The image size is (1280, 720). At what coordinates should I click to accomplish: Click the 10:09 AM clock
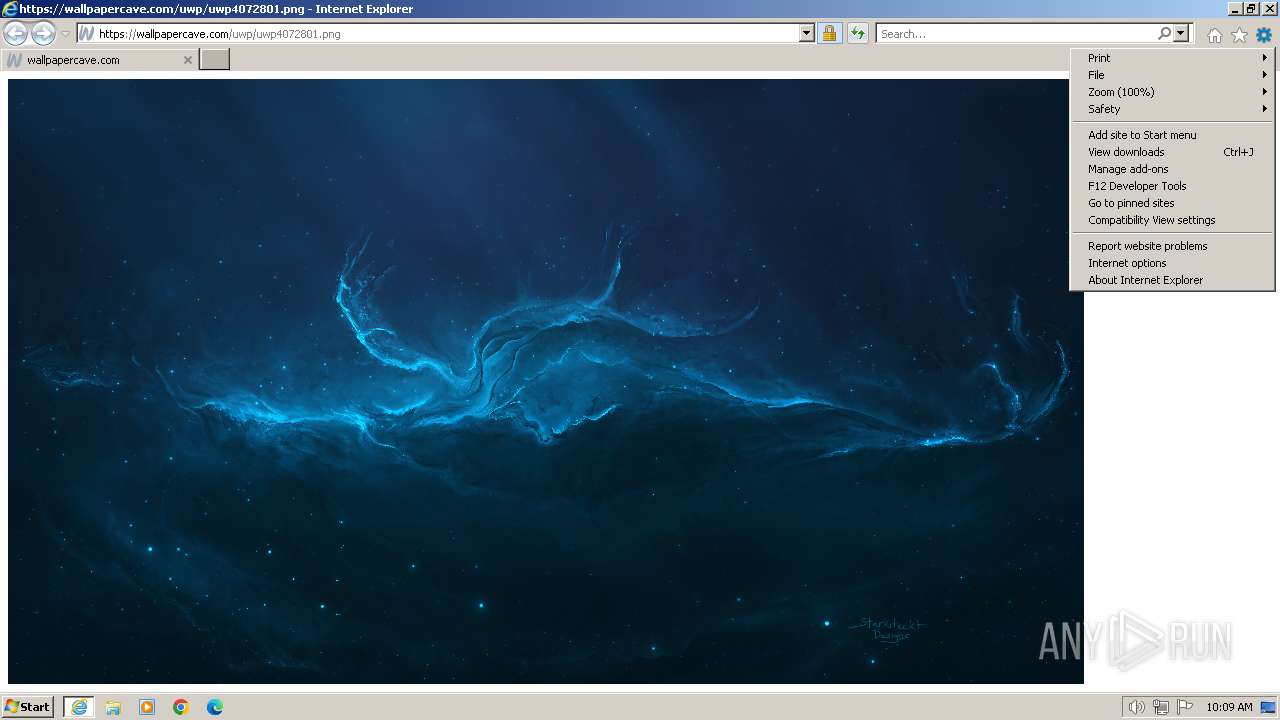(1229, 707)
